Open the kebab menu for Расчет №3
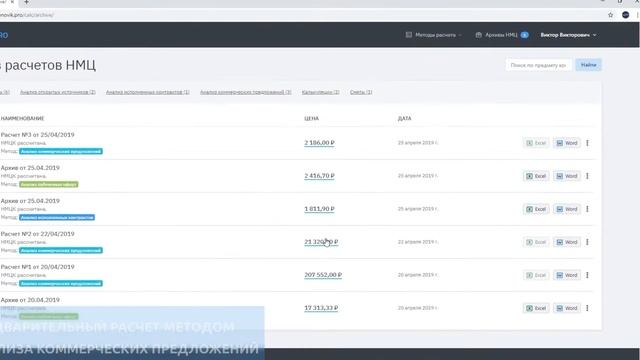 point(587,143)
